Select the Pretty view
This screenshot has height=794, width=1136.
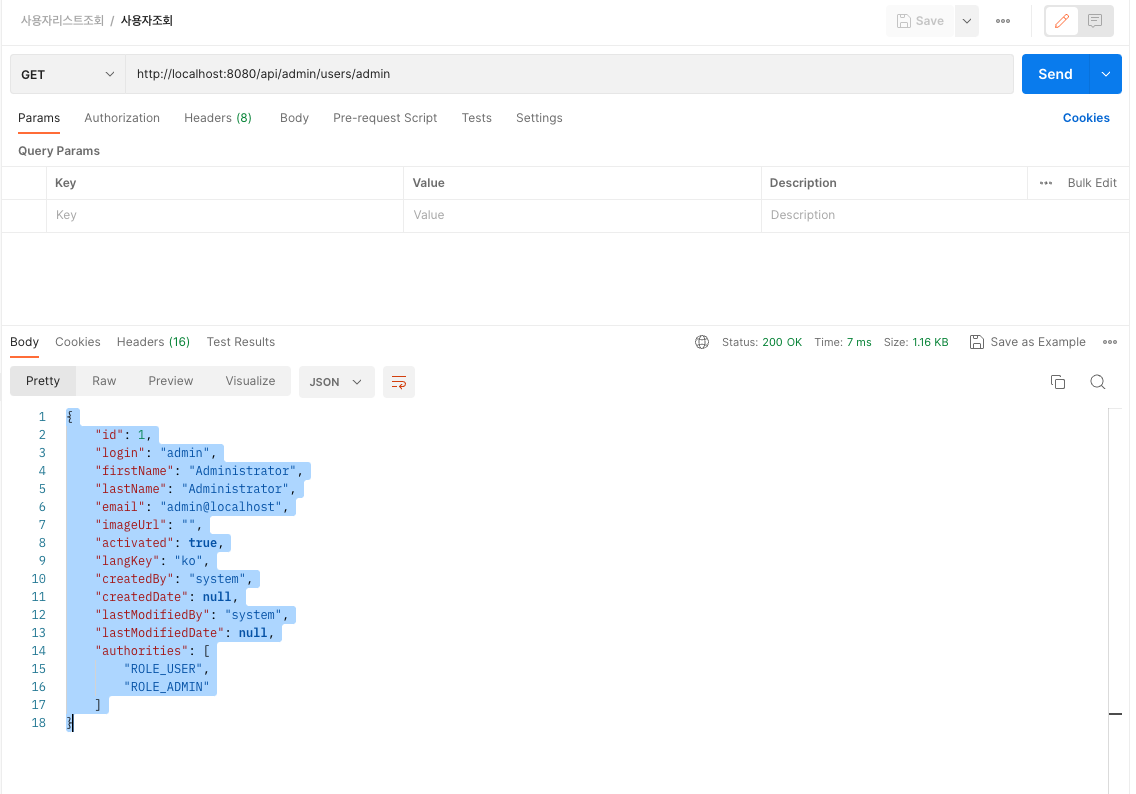[x=43, y=381]
